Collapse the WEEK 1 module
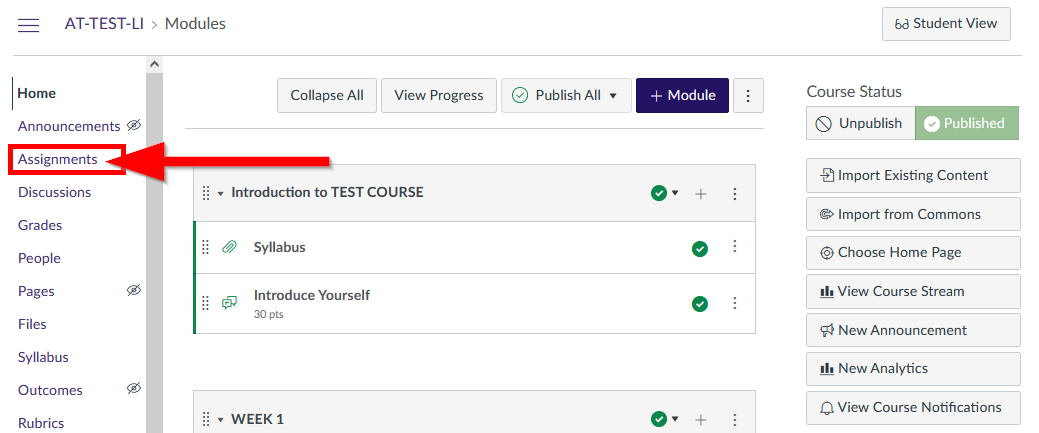 [x=221, y=419]
